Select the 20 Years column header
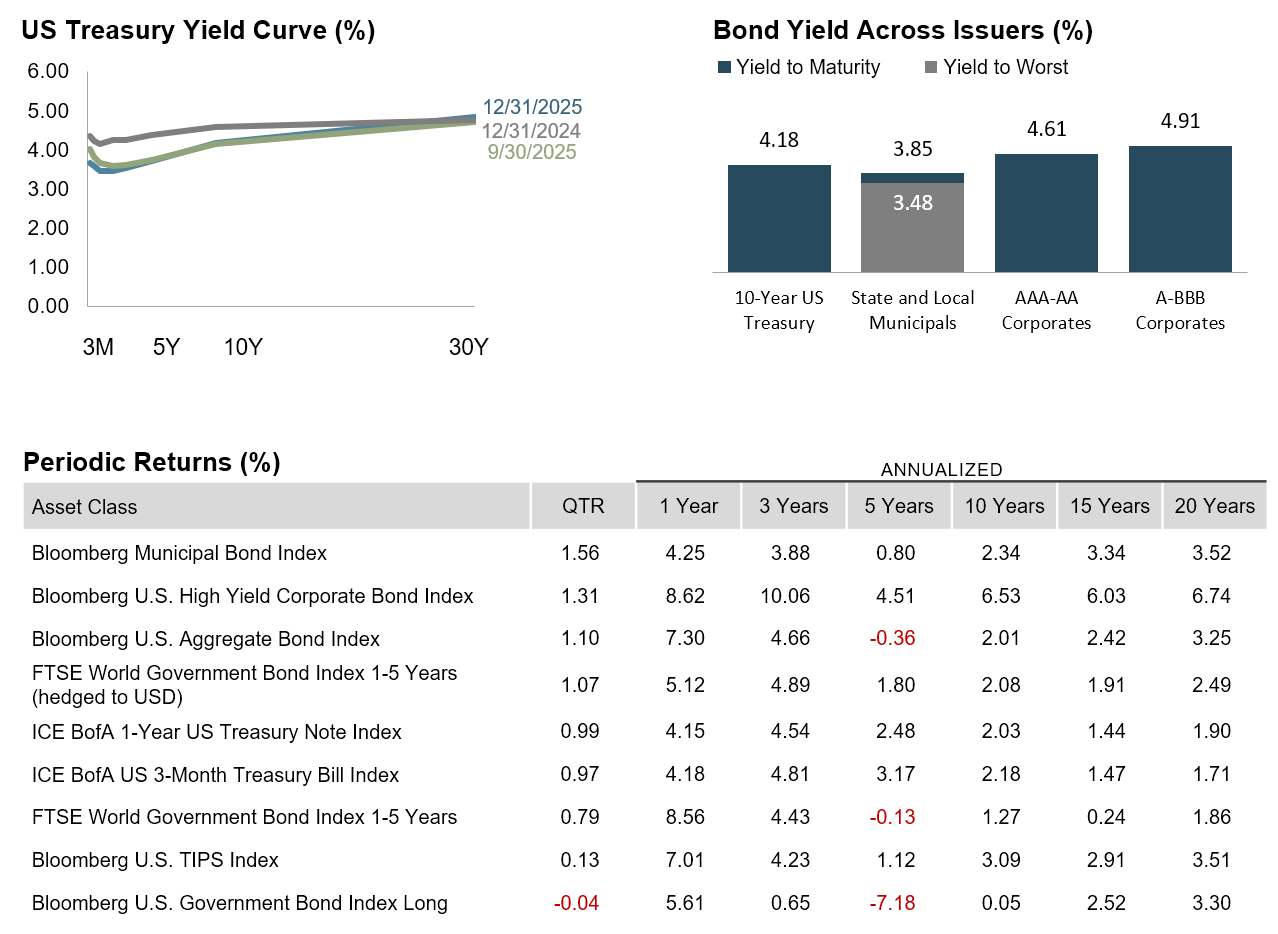The image size is (1278, 934). pos(1214,506)
